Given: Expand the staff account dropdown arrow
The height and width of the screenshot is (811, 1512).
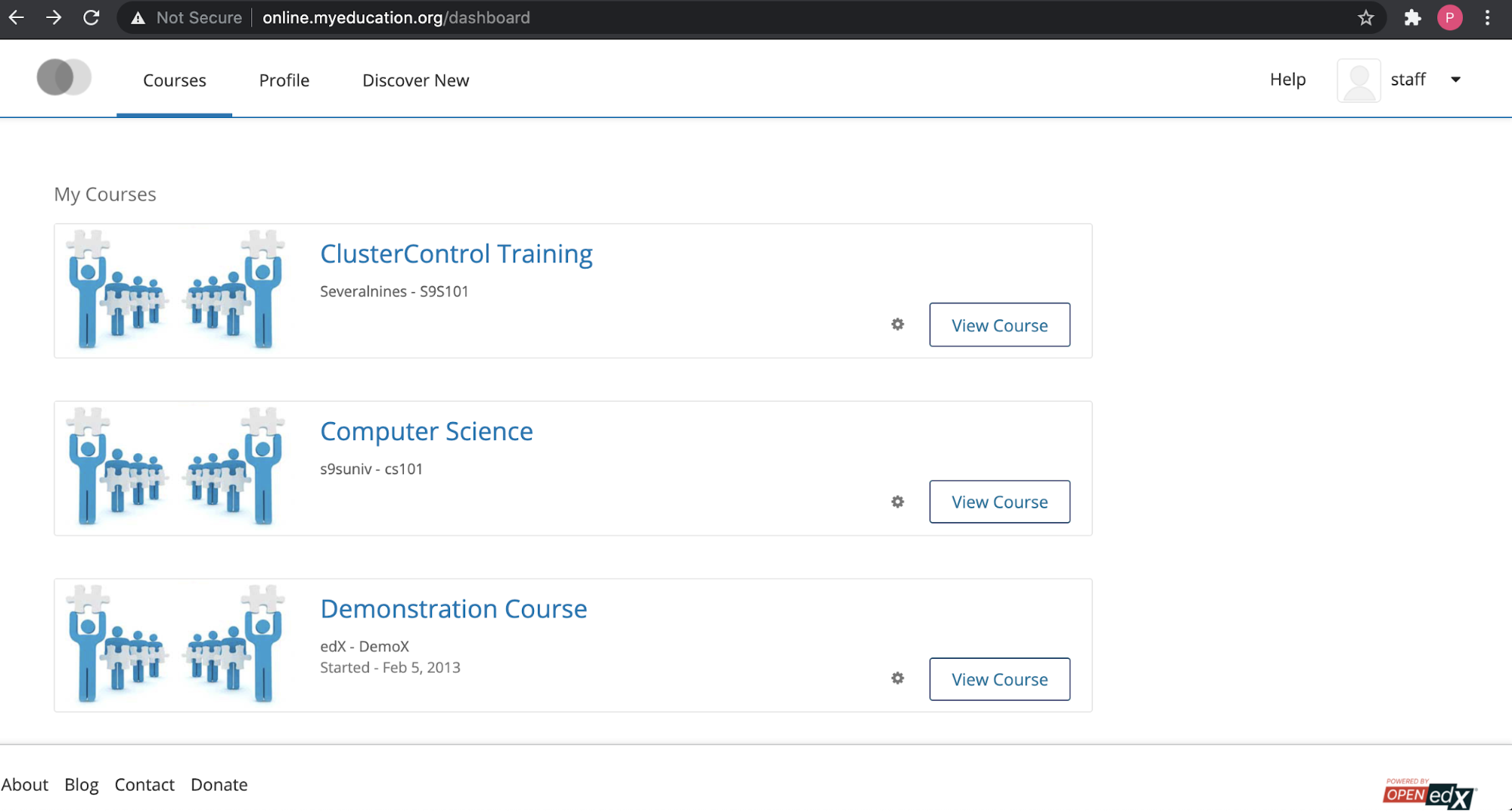Looking at the screenshot, I should [x=1455, y=79].
